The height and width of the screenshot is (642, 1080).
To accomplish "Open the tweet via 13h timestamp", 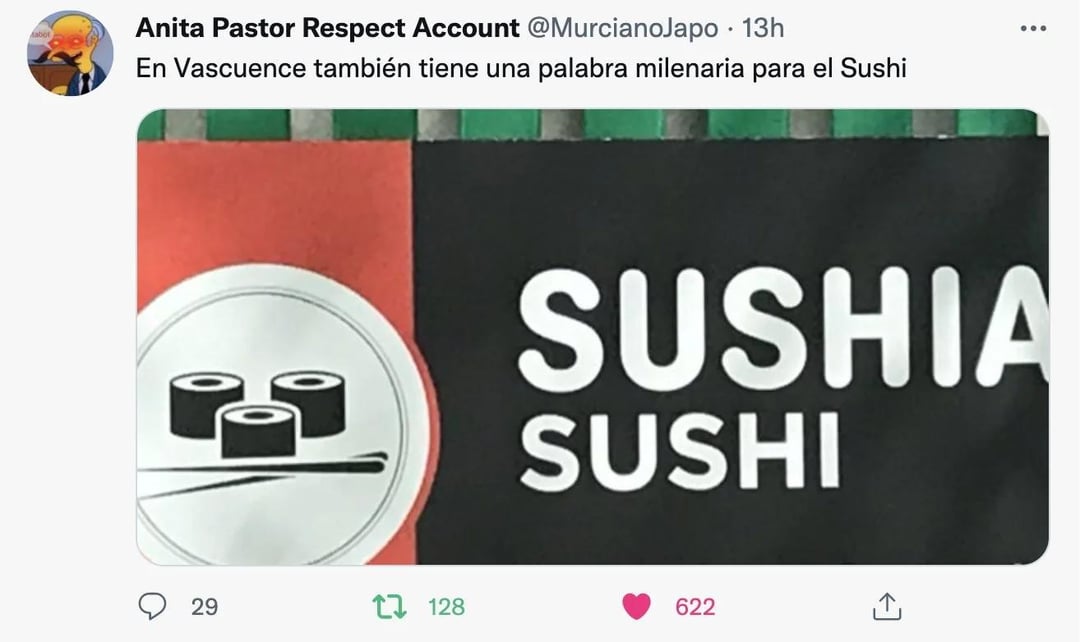I will 762,28.
